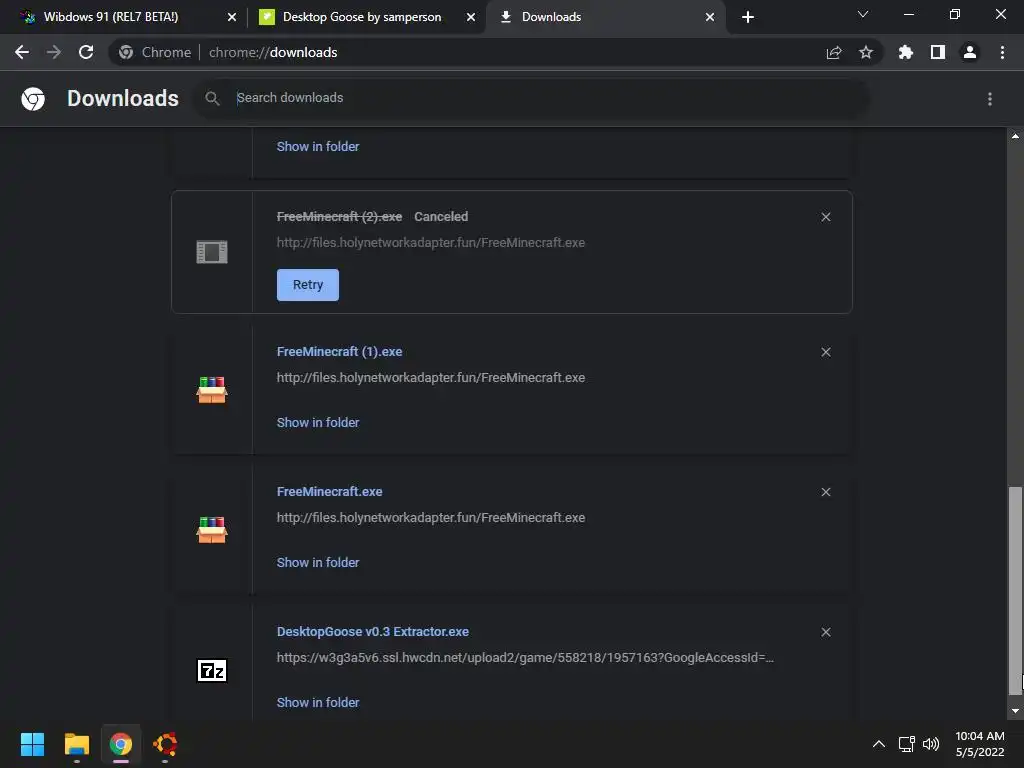Screen dimensions: 1024x768
Task: Retry the canceled FreeMinecraft (2).exe download
Action: (308, 285)
